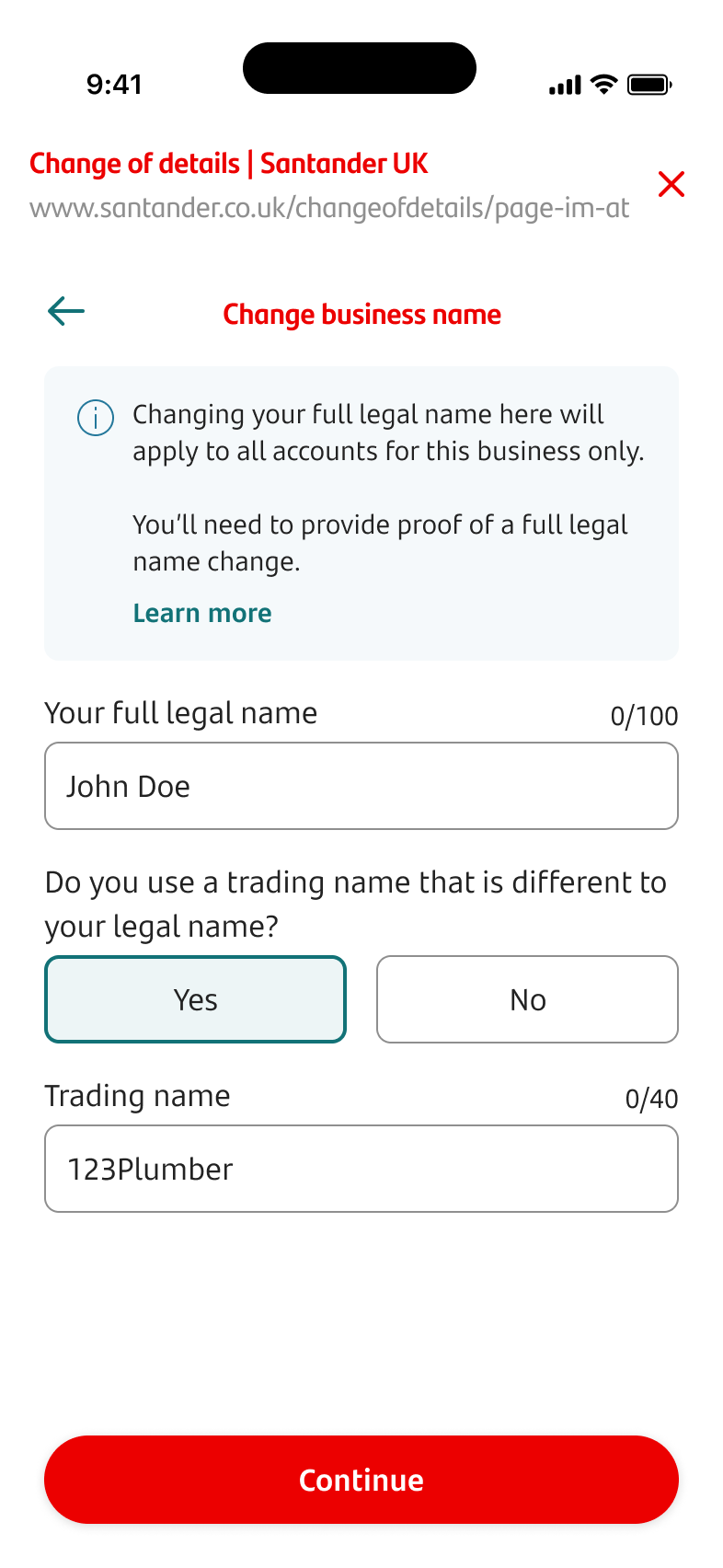
Task: Click into the Trading name field
Action: [x=361, y=1169]
